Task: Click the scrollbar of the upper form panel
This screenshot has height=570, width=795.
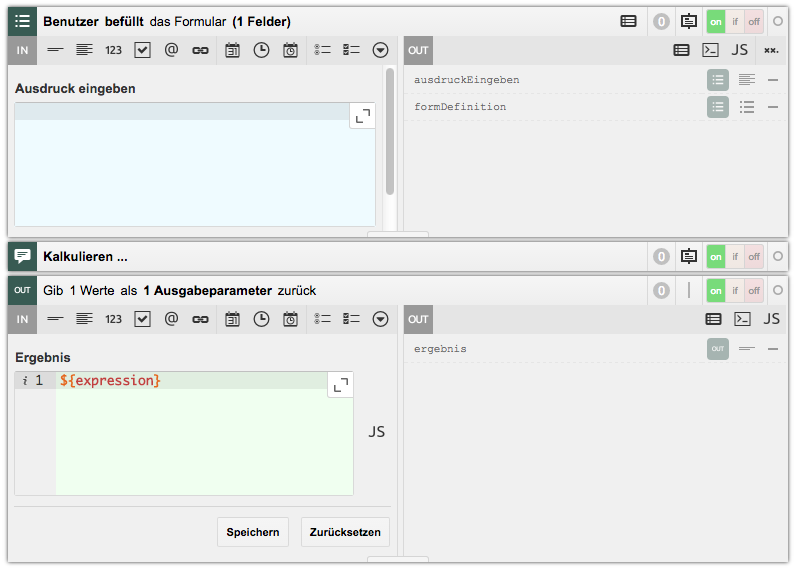Action: pos(390,132)
